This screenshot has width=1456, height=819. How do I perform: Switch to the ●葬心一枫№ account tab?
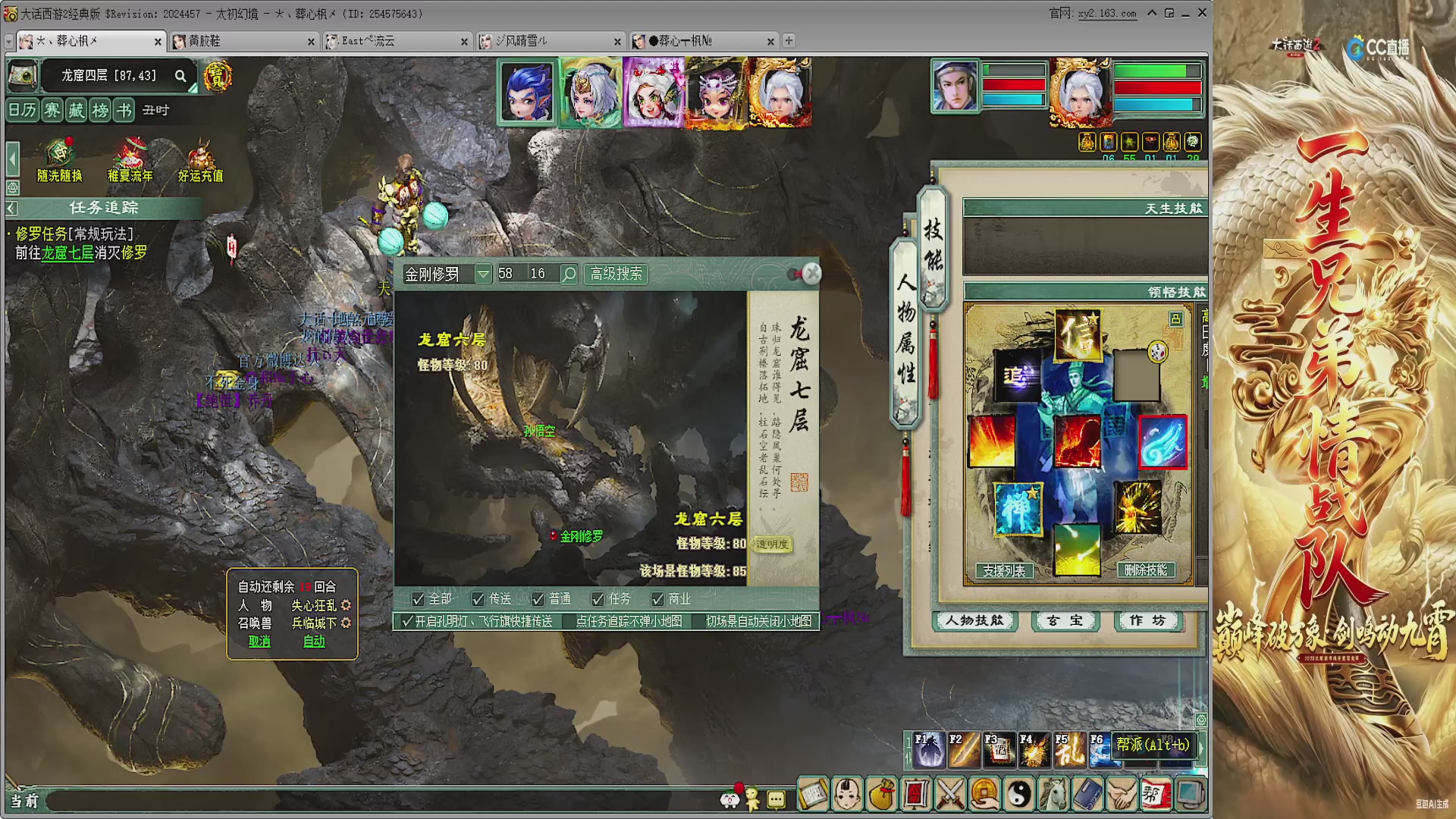(704, 41)
